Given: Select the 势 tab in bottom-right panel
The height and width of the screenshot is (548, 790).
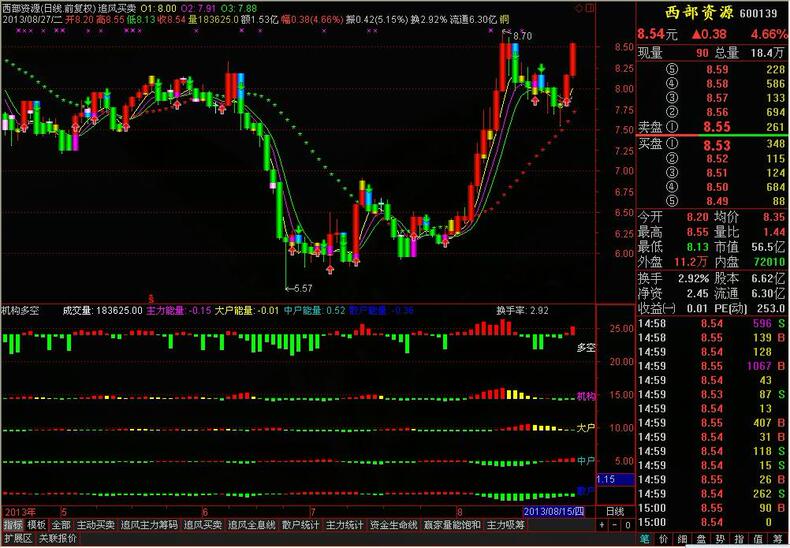Looking at the screenshot, I should point(720,539).
